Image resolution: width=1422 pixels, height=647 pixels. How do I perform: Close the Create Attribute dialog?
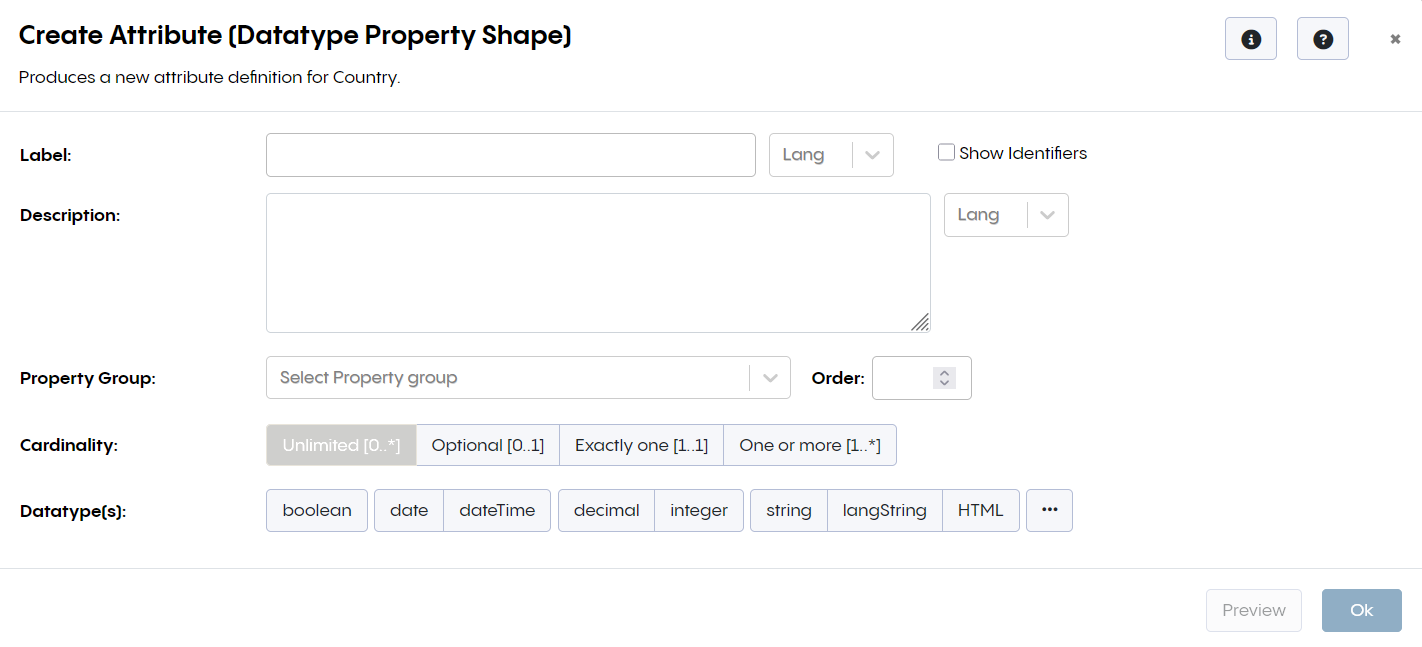1395,39
